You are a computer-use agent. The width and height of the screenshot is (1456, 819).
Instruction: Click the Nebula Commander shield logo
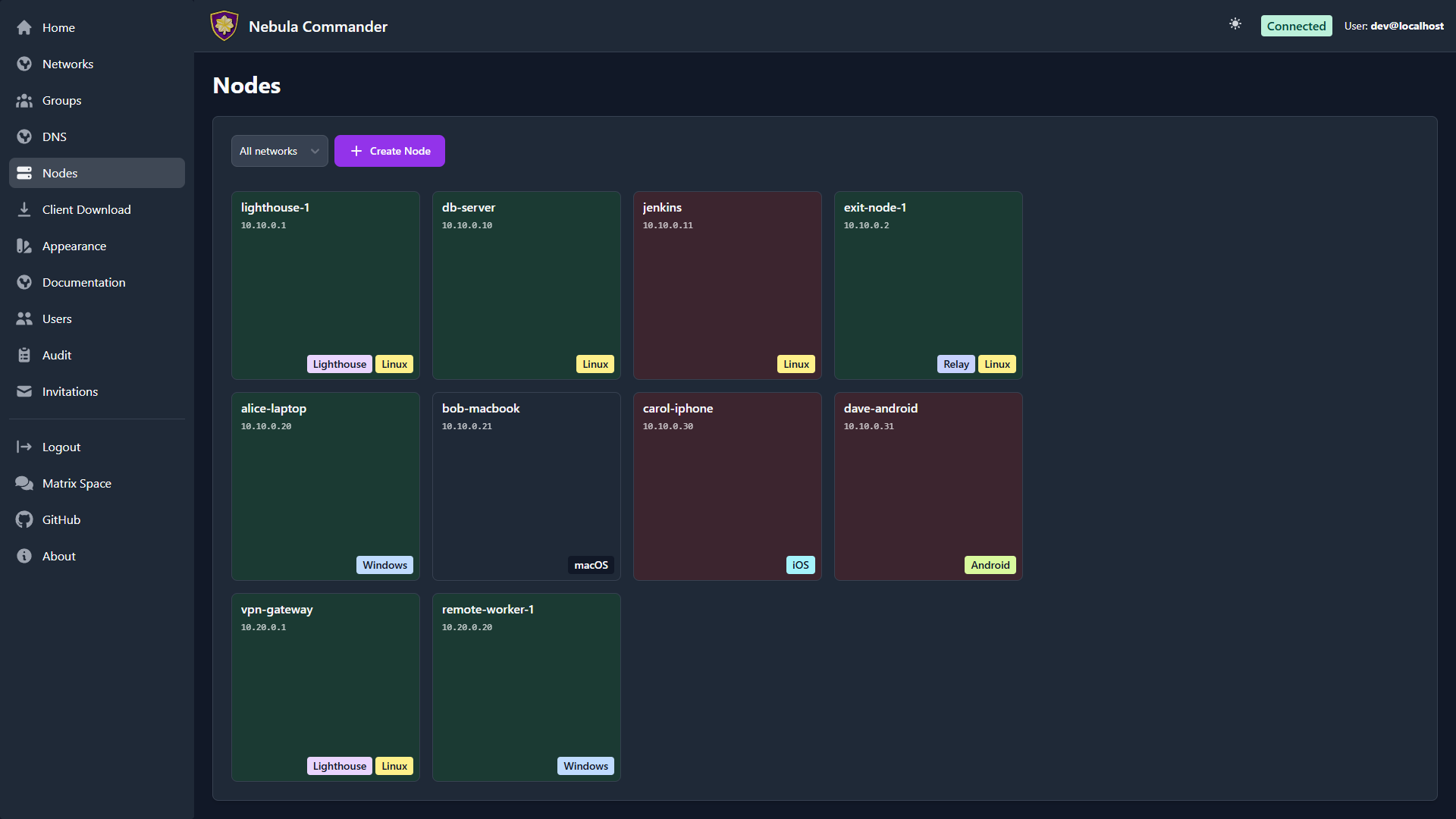point(224,26)
